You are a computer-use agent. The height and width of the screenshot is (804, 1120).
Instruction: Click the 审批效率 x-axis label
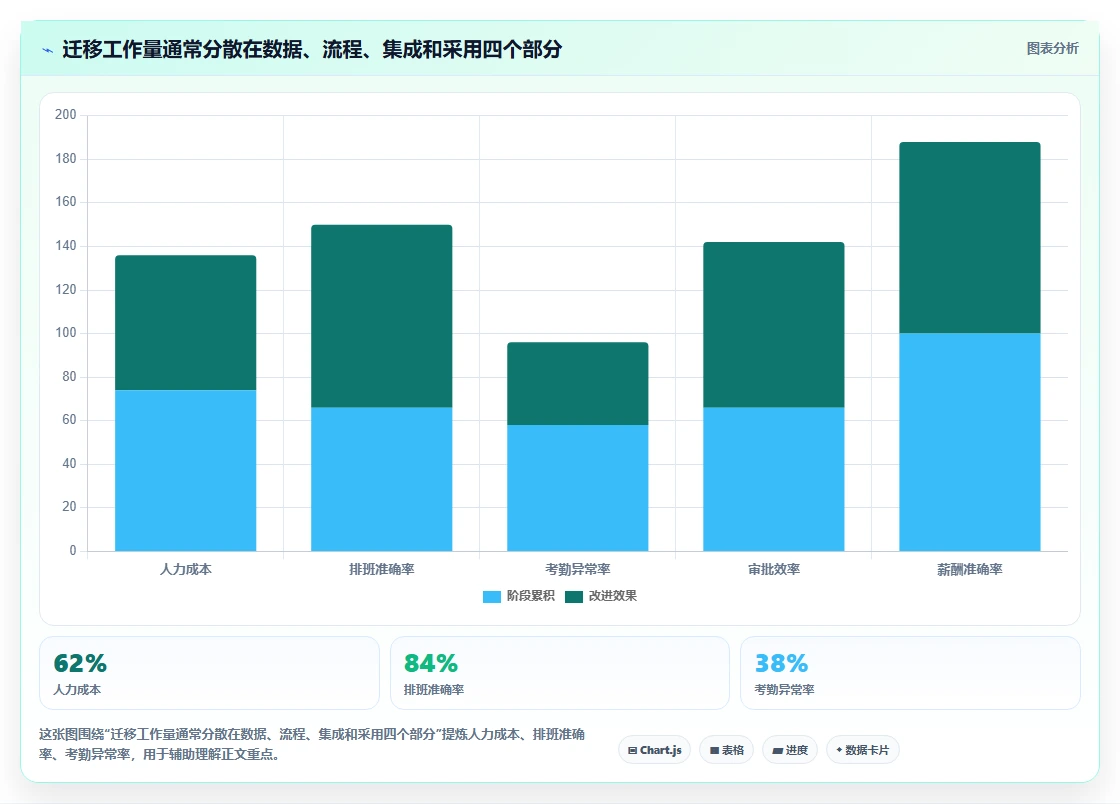(x=774, y=570)
